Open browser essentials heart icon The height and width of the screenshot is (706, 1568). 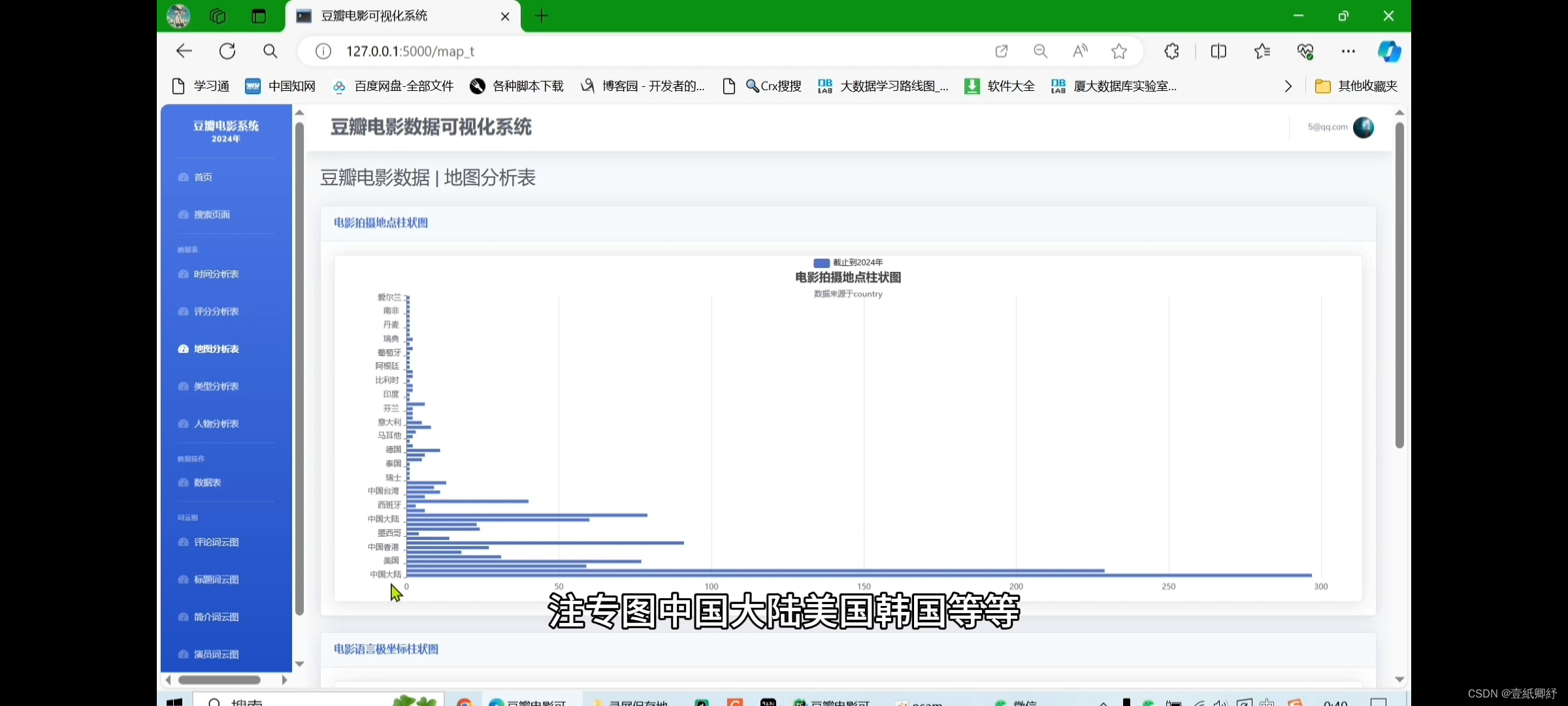point(1305,51)
